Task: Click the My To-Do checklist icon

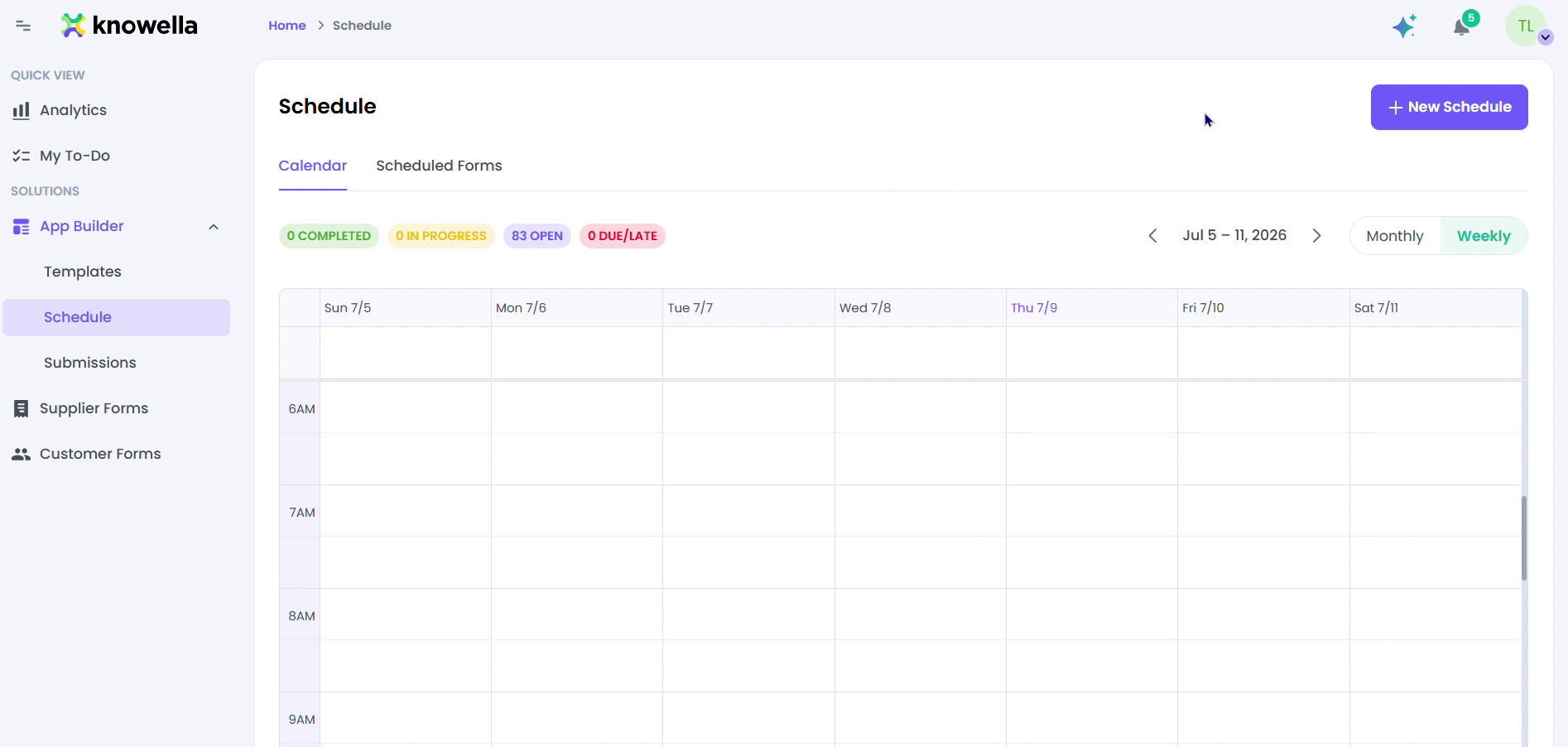Action: (22, 156)
